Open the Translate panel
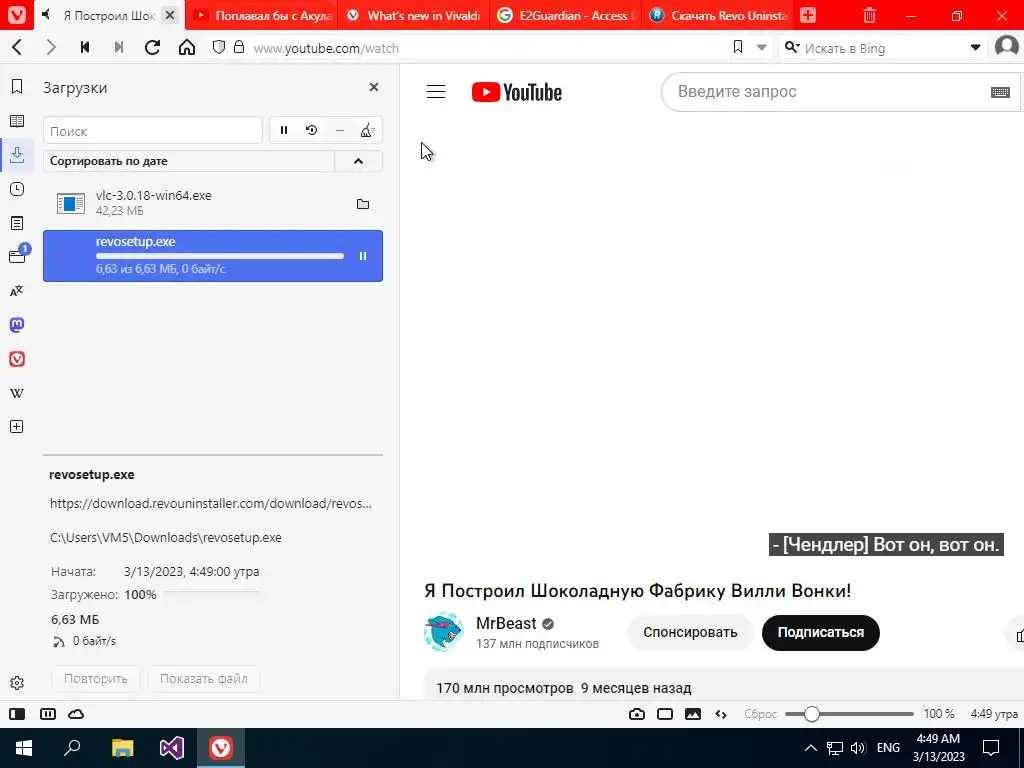 17,291
